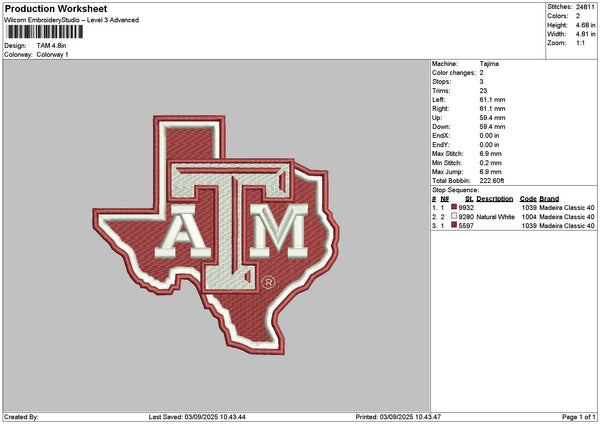Click the 'Created By:' footer label
The image size is (600, 424).
[21, 417]
